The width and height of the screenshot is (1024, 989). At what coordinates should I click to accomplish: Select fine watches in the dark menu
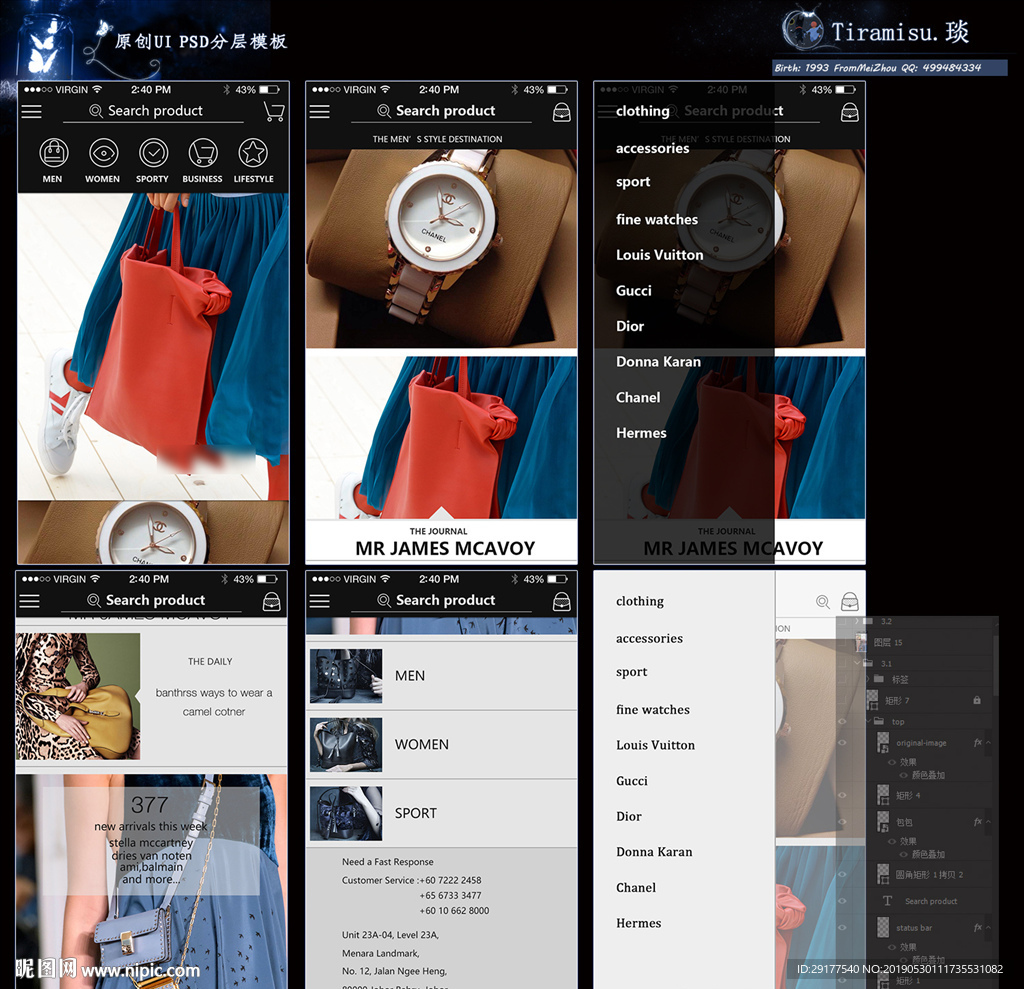(656, 219)
